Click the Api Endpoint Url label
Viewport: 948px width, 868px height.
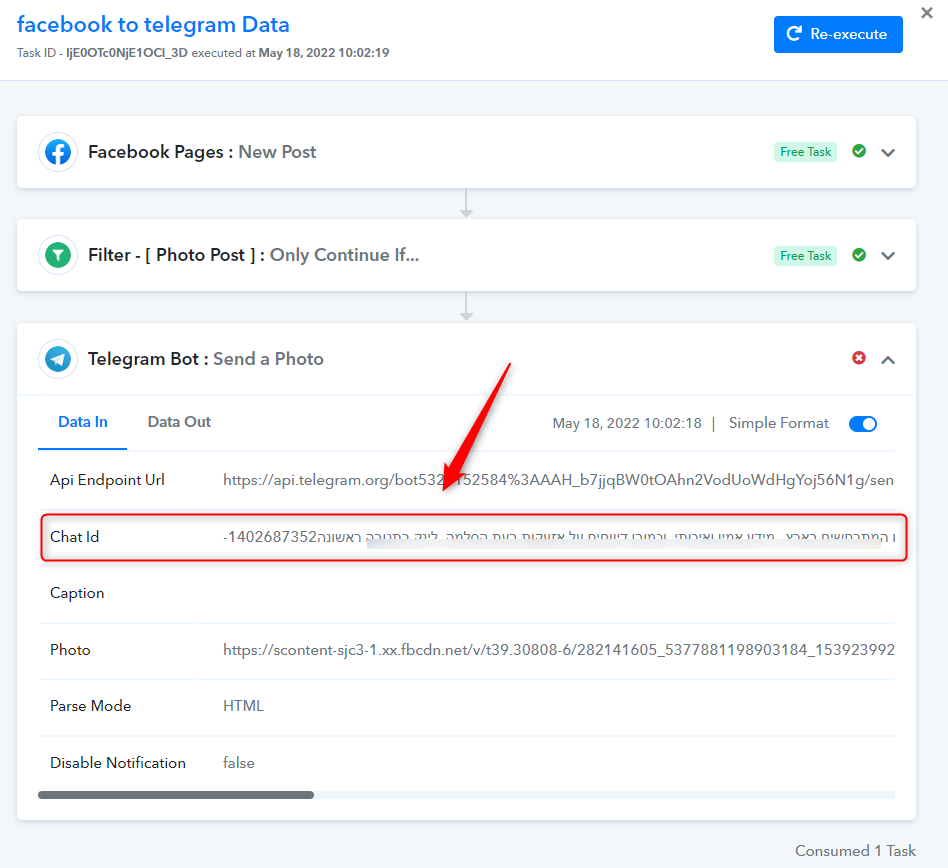tap(107, 480)
